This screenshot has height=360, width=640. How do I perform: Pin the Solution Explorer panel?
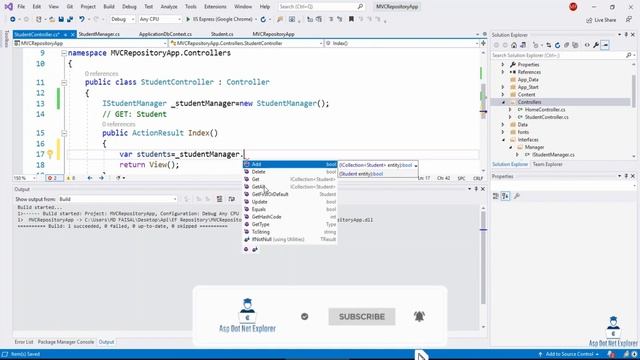click(626, 35)
